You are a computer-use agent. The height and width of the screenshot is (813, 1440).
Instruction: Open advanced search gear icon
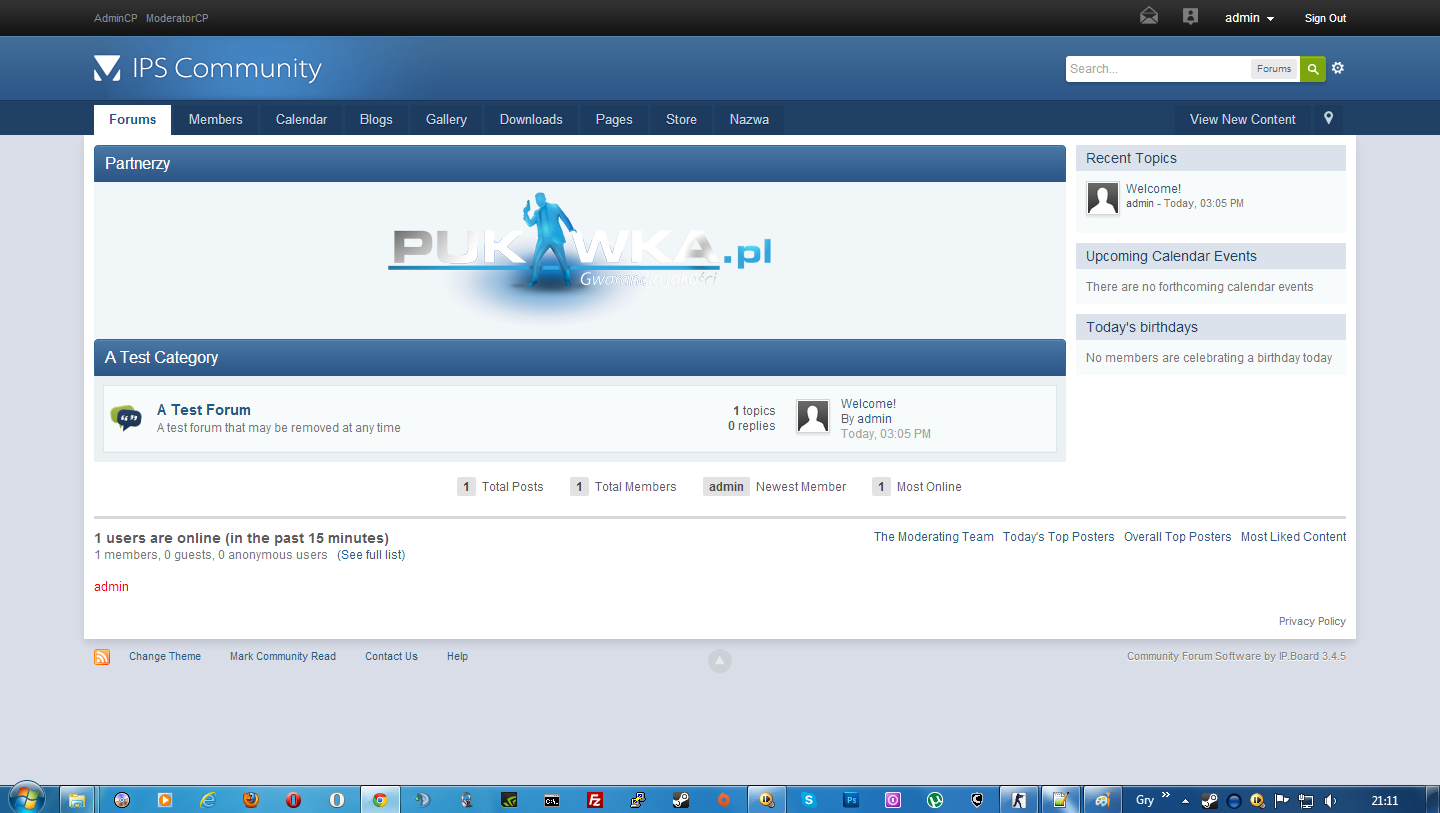[1338, 68]
